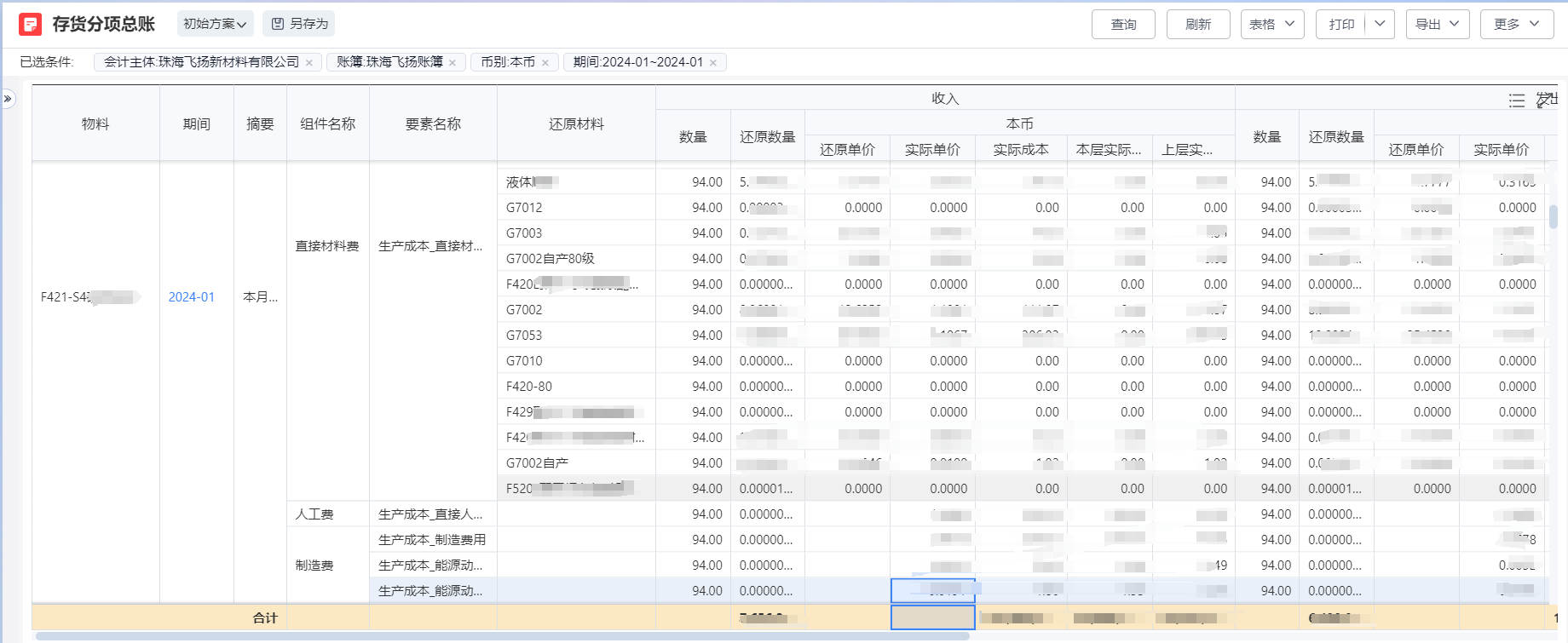Select the G7053 material cell
This screenshot has height=643, width=1568.
click(576, 336)
